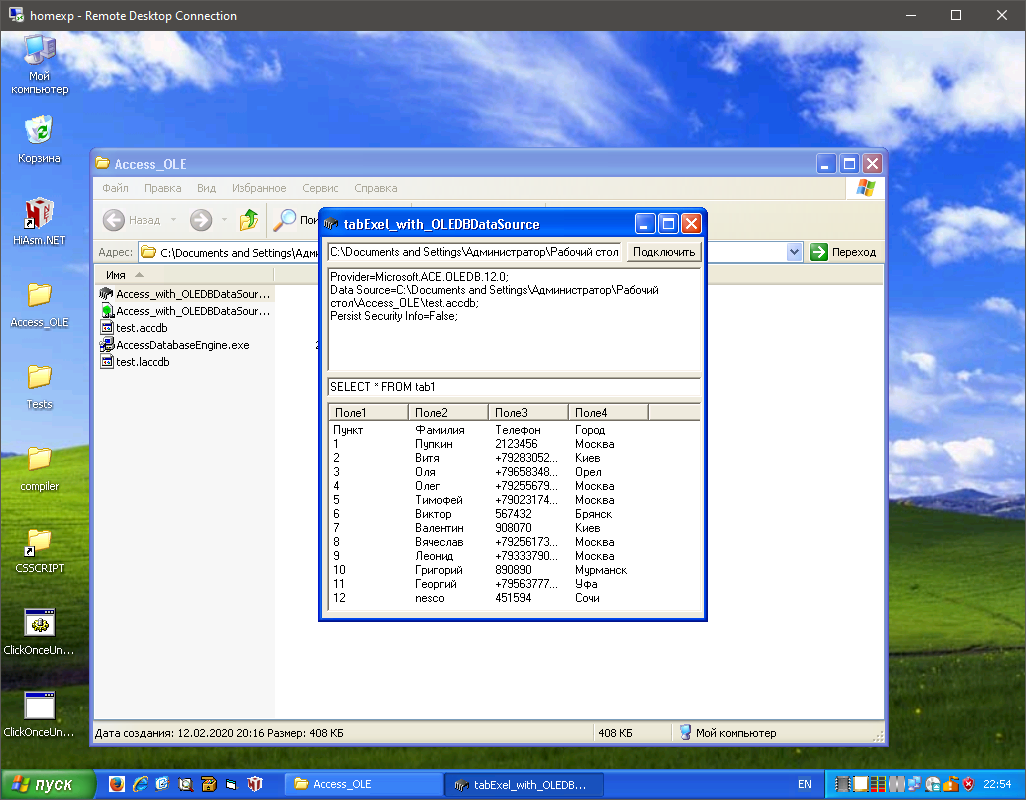Open the пуск Start button
The width and height of the screenshot is (1026, 800).
[48, 785]
